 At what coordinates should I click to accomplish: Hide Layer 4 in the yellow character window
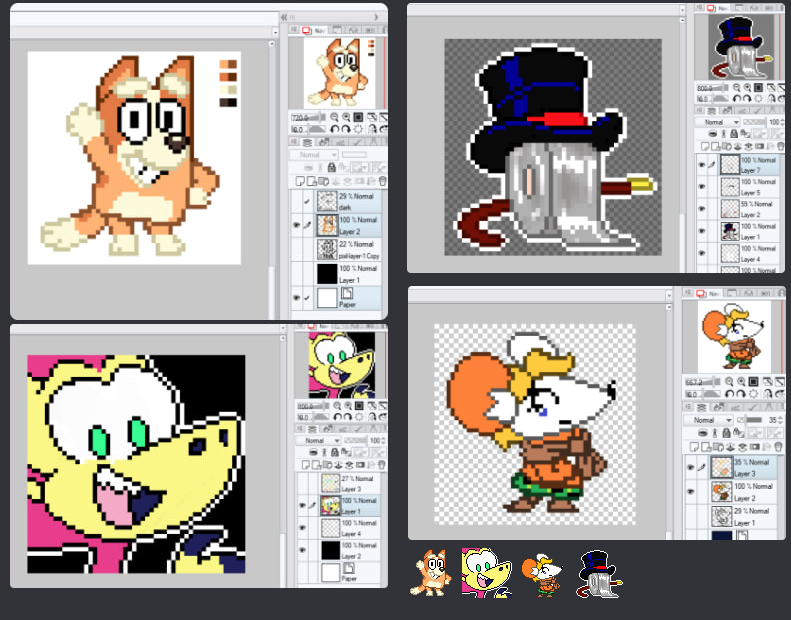pos(303,528)
